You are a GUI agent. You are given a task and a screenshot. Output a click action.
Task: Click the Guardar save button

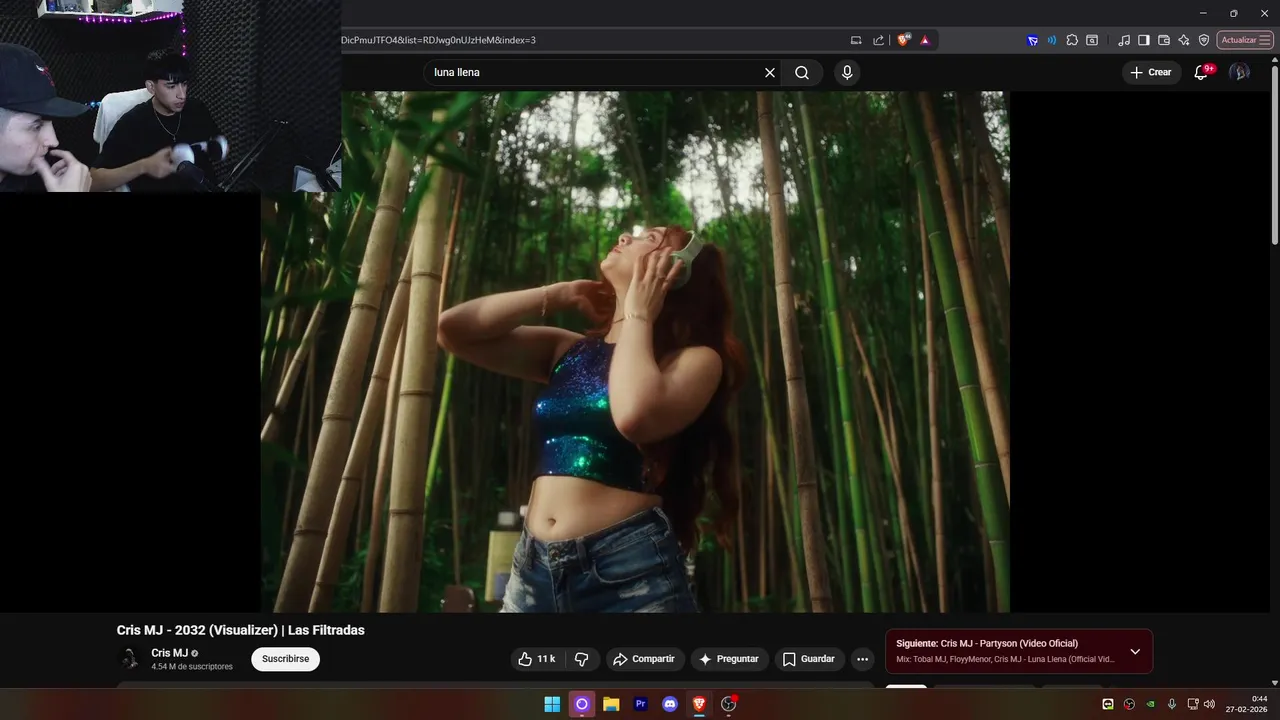click(x=809, y=659)
